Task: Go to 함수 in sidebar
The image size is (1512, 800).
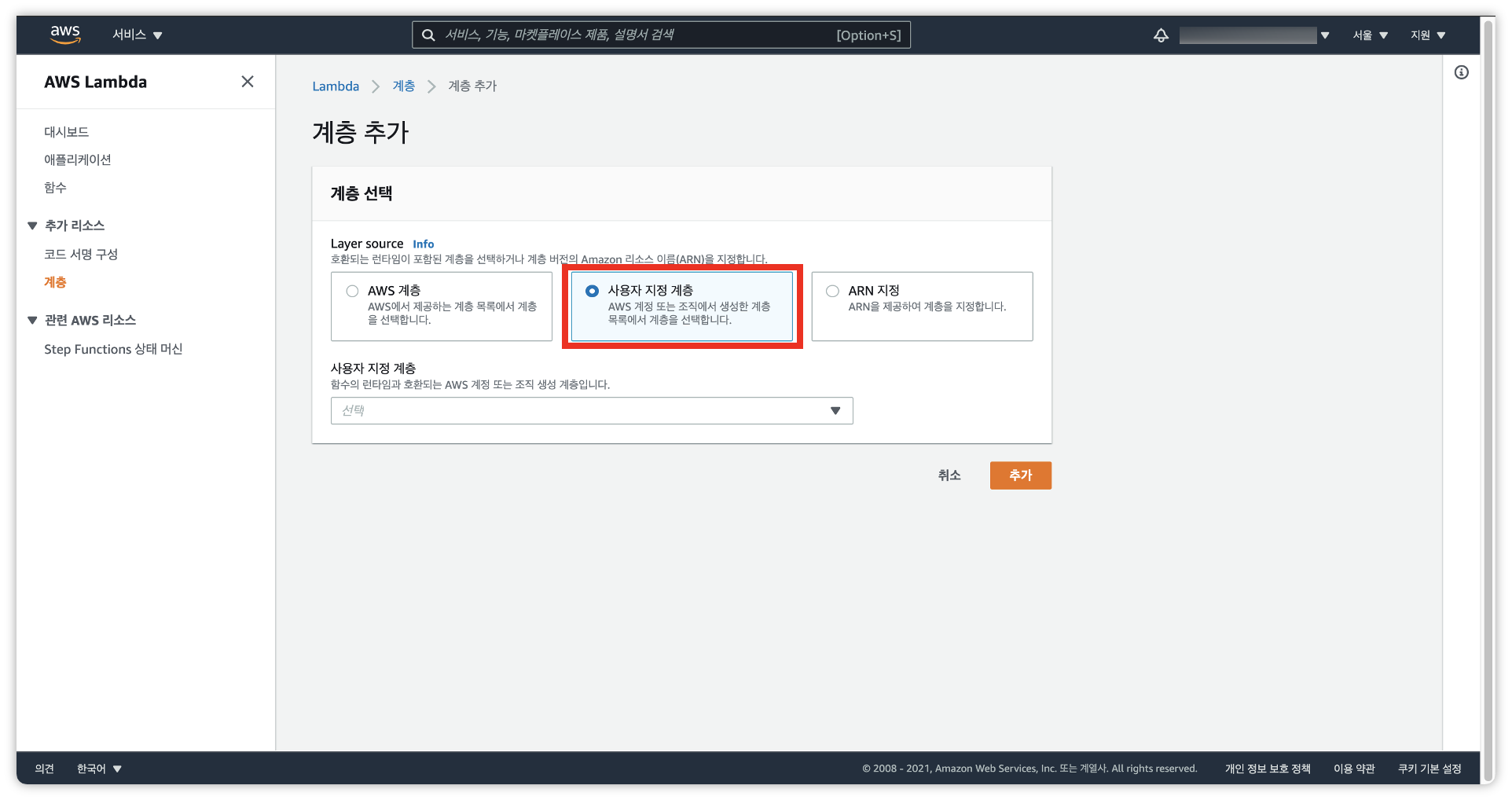Action: coord(55,187)
